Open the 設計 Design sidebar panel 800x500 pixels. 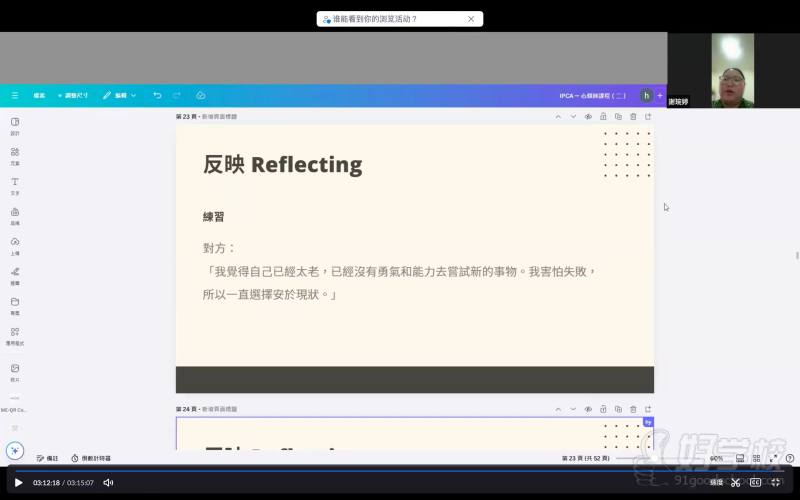click(15, 126)
